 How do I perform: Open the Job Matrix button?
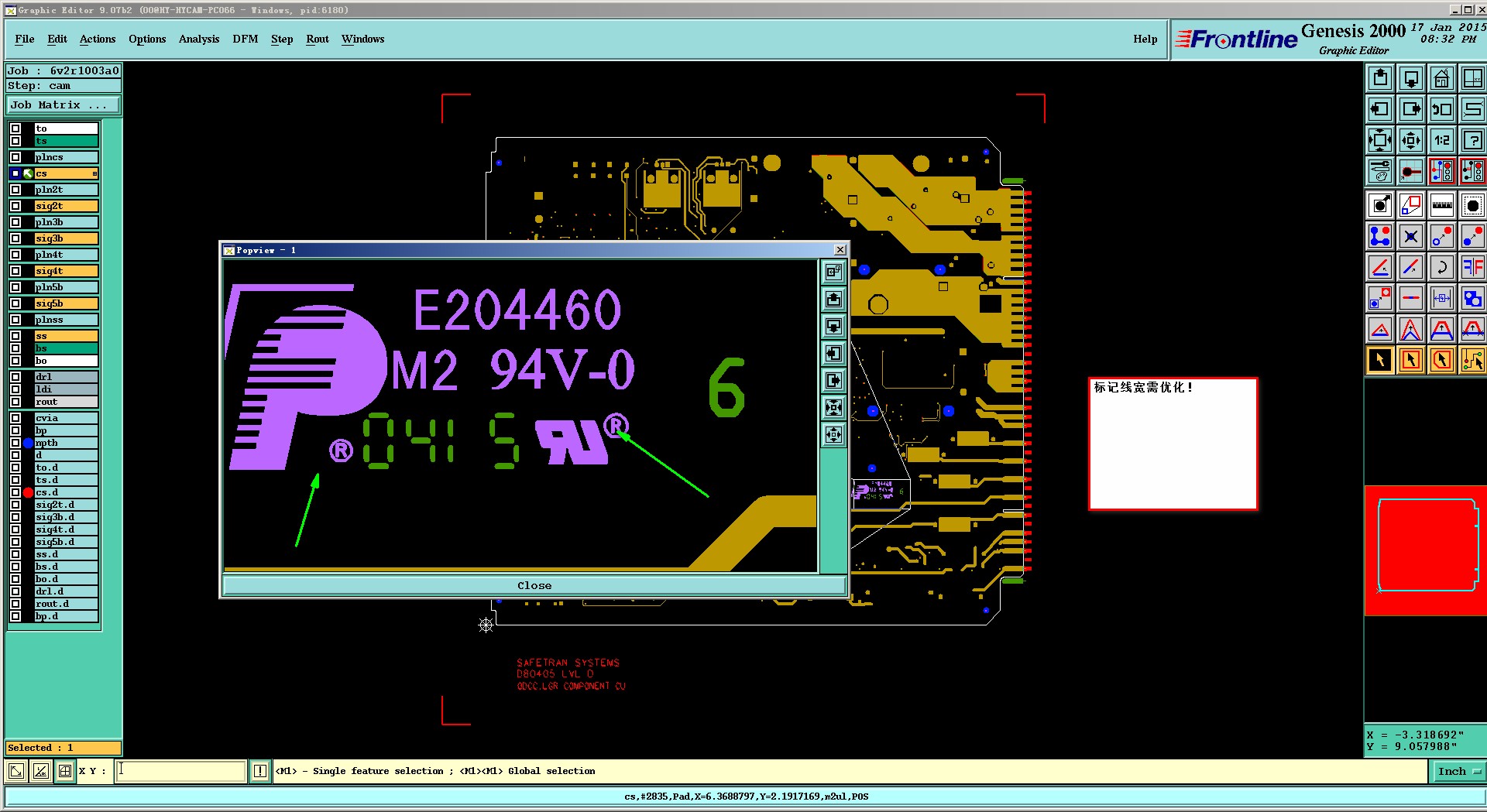(64, 105)
